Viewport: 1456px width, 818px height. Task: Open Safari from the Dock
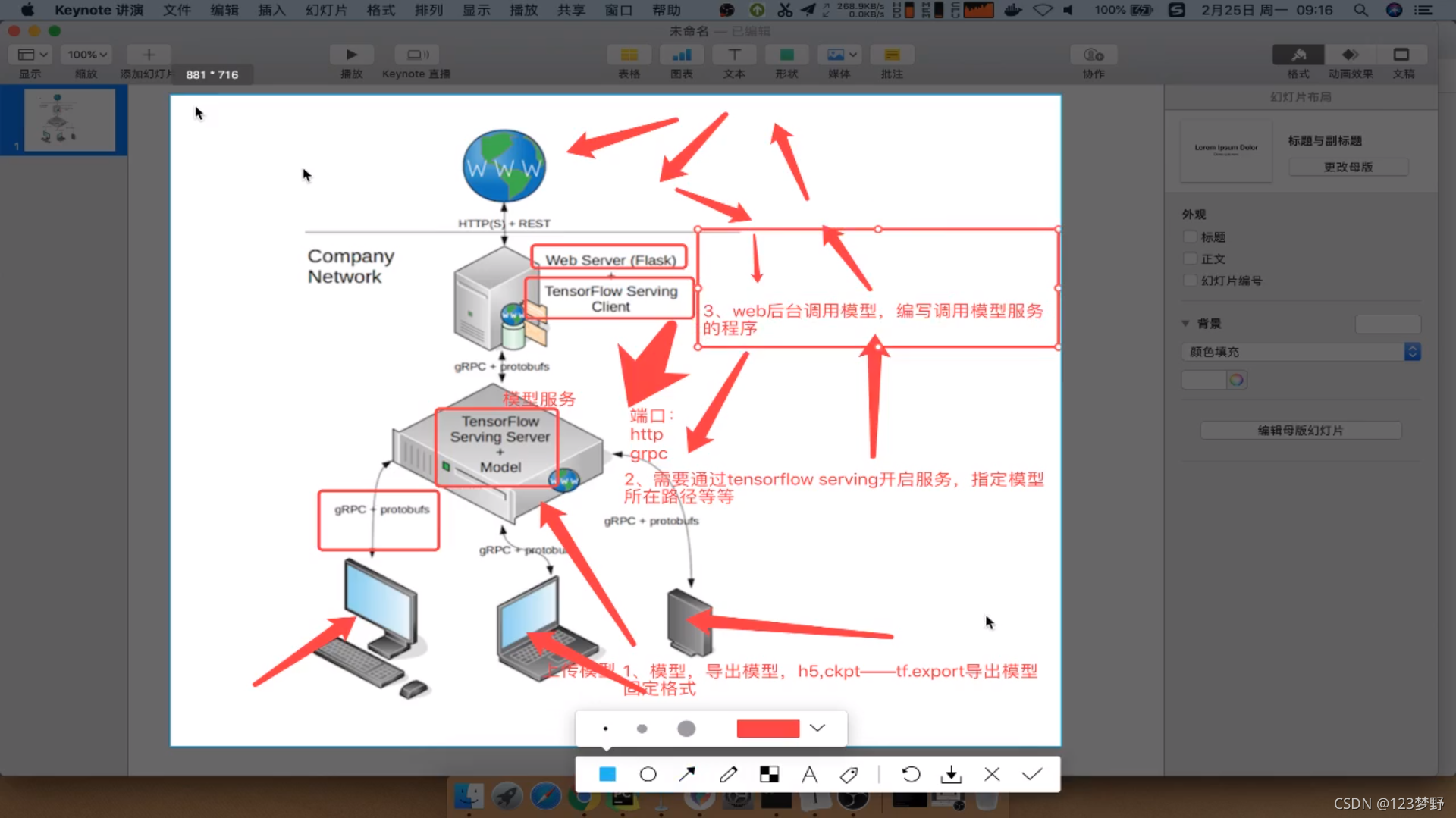(545, 796)
